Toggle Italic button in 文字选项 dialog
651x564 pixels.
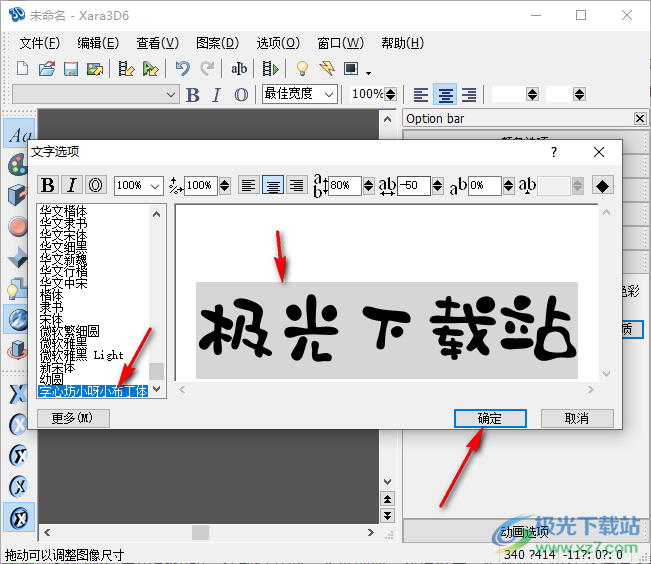click(72, 185)
